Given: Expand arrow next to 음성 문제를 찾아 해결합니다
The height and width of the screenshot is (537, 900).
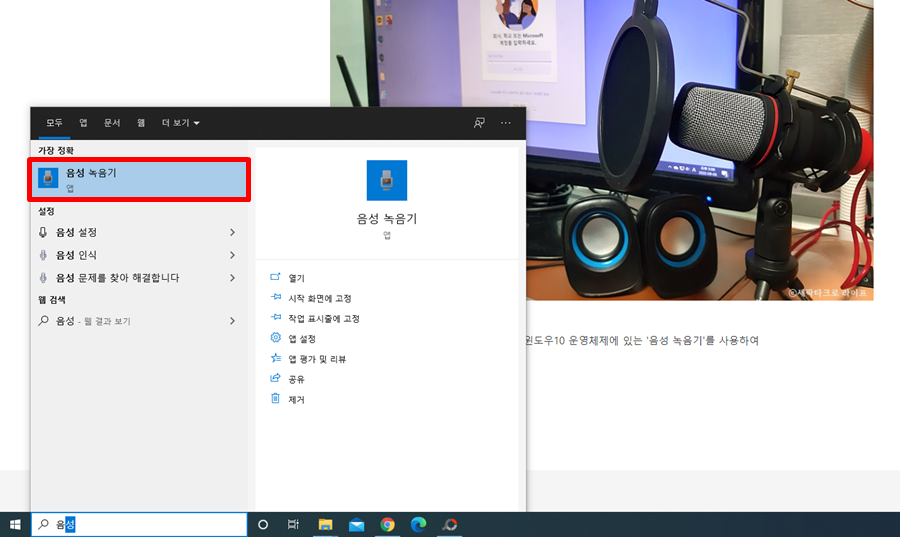Looking at the screenshot, I should coord(232,278).
